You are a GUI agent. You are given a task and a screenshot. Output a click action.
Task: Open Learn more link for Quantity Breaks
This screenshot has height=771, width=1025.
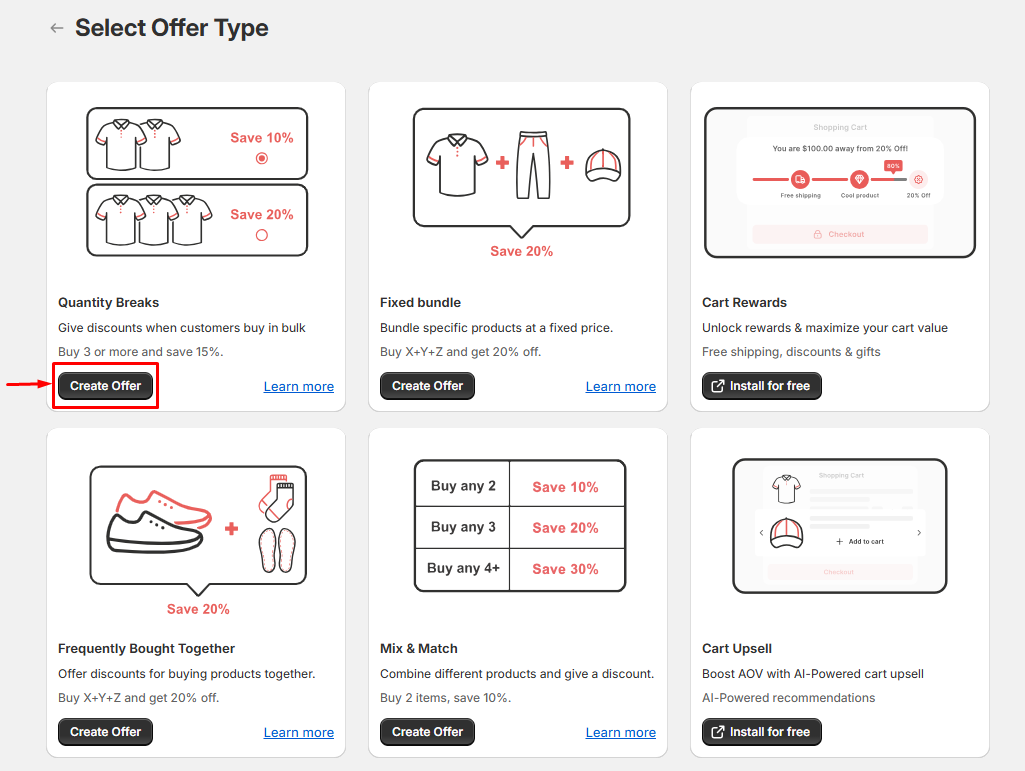tap(298, 387)
